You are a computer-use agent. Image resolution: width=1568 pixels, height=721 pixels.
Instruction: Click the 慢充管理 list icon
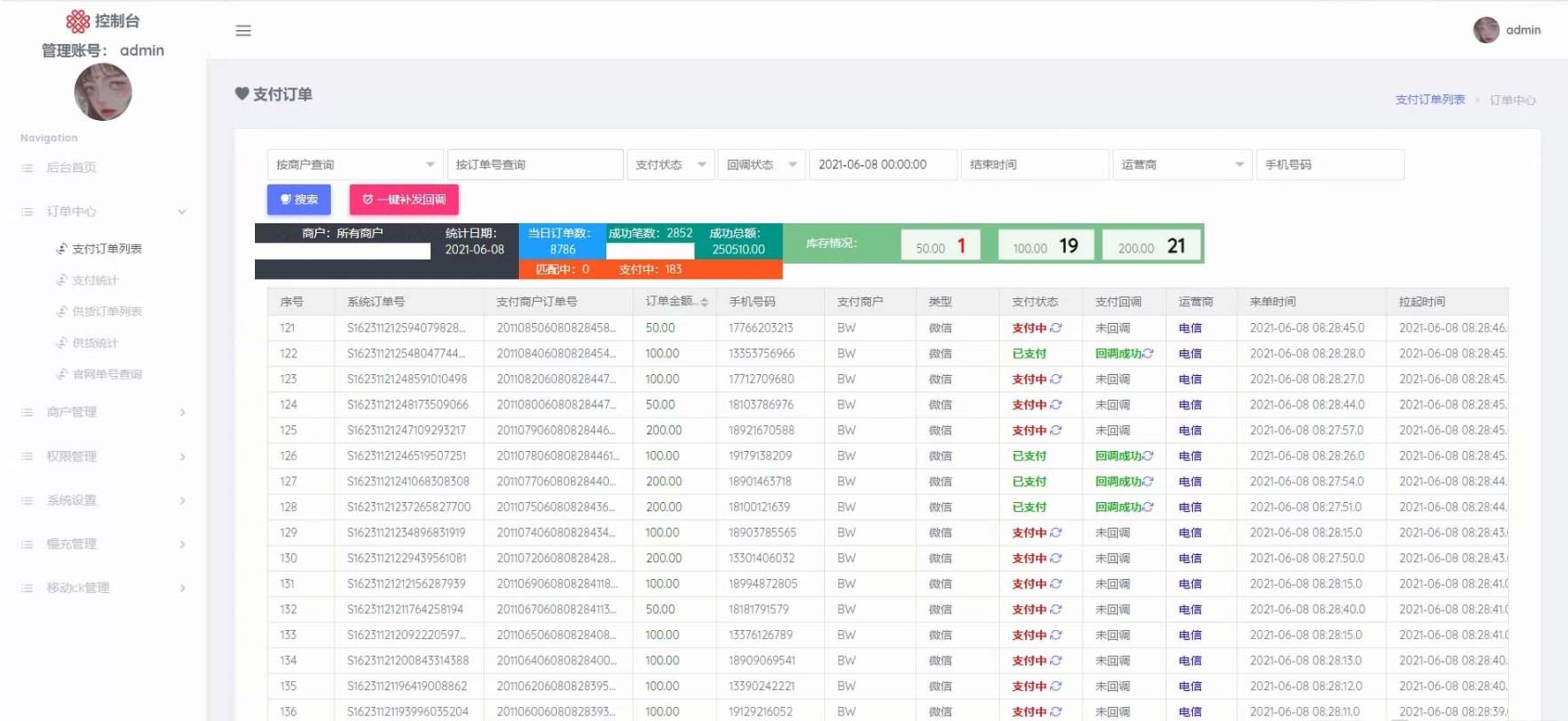(27, 545)
